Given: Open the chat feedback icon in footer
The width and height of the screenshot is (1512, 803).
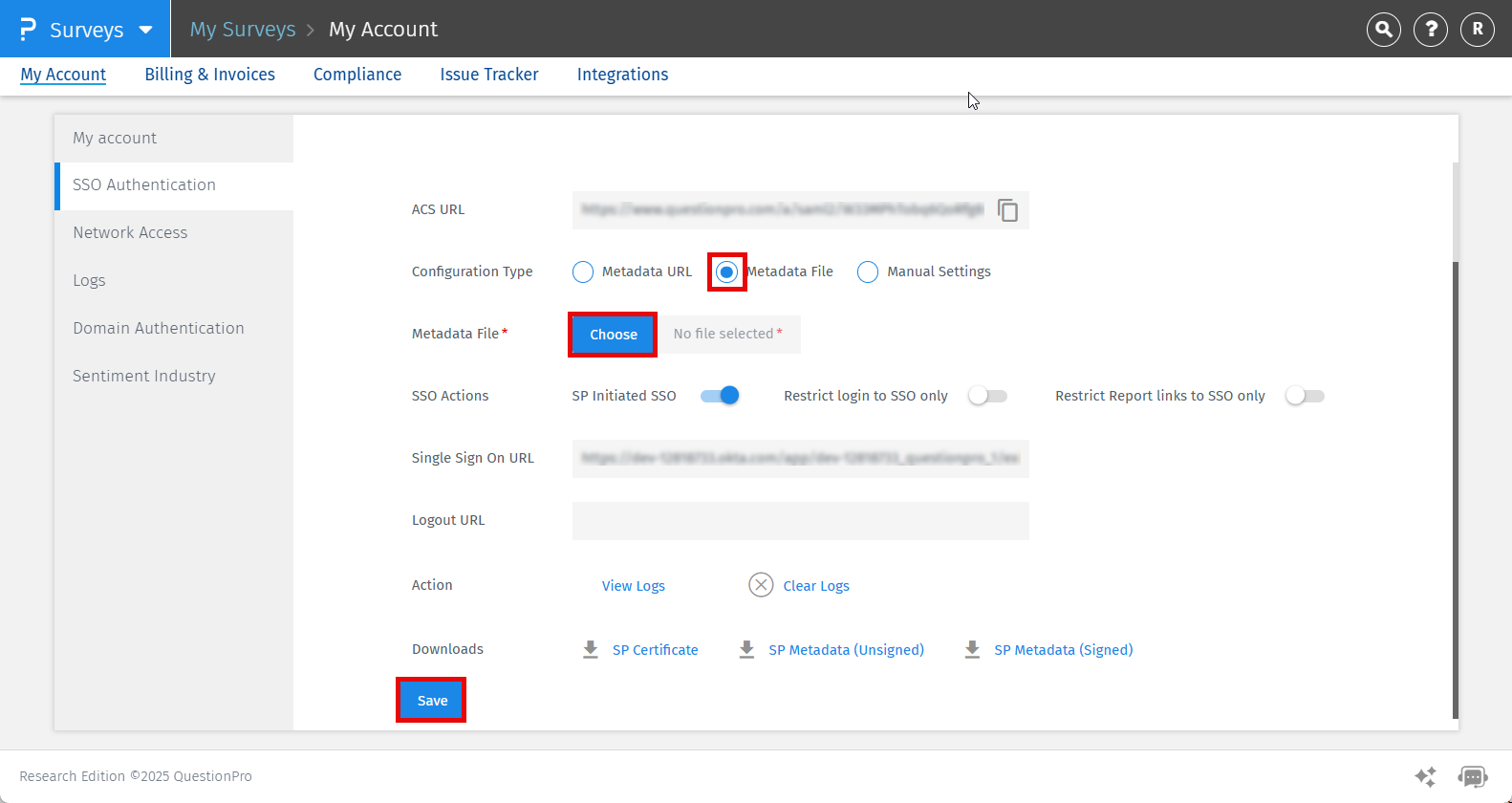Looking at the screenshot, I should (1472, 776).
